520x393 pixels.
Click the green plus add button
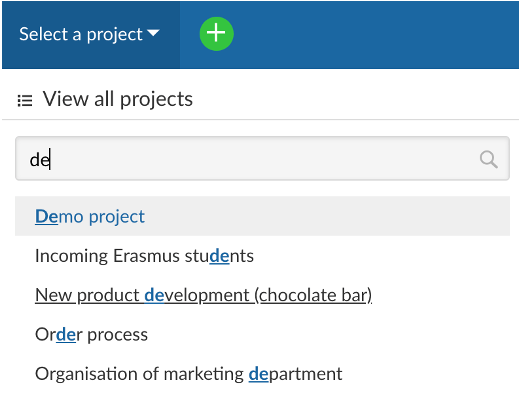click(216, 34)
